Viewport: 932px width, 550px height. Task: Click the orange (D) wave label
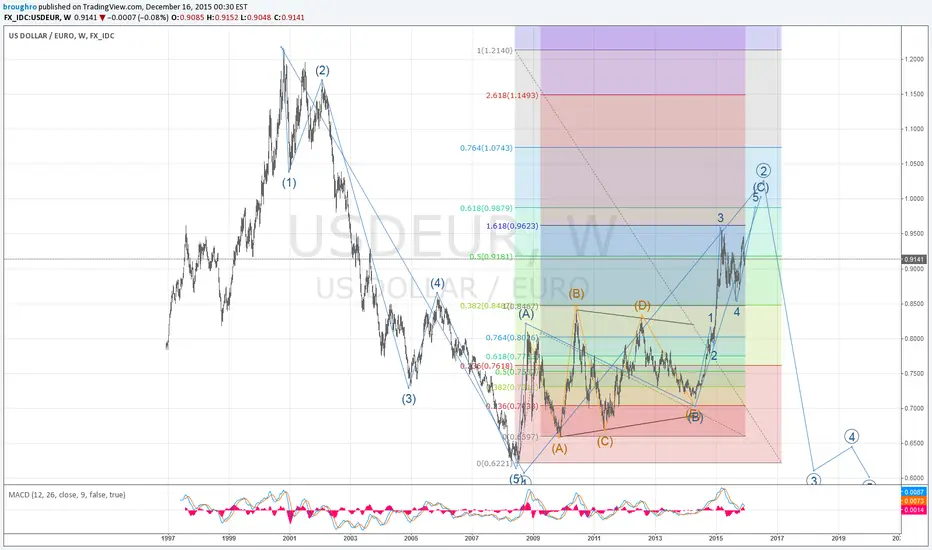642,306
